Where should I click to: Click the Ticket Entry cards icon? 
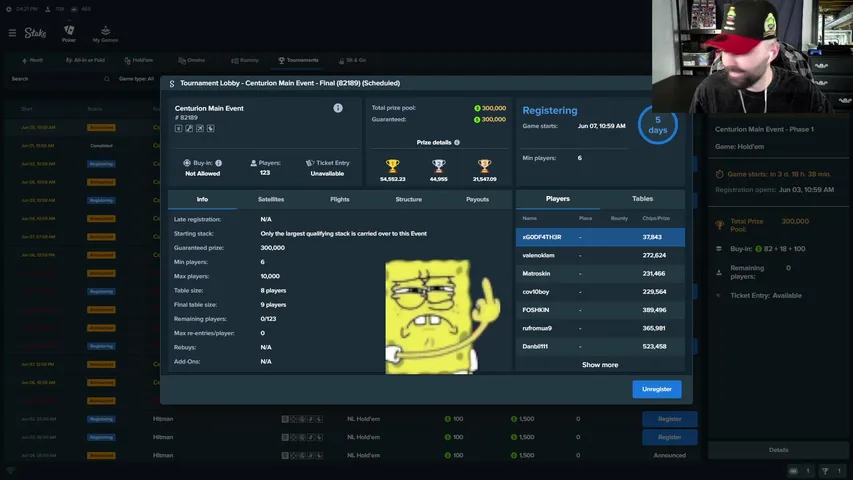(x=310, y=163)
